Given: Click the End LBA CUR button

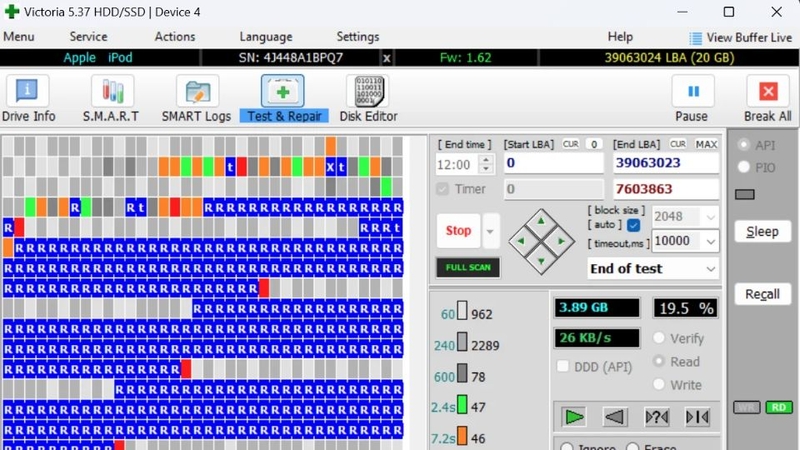Looking at the screenshot, I should coord(678,144).
